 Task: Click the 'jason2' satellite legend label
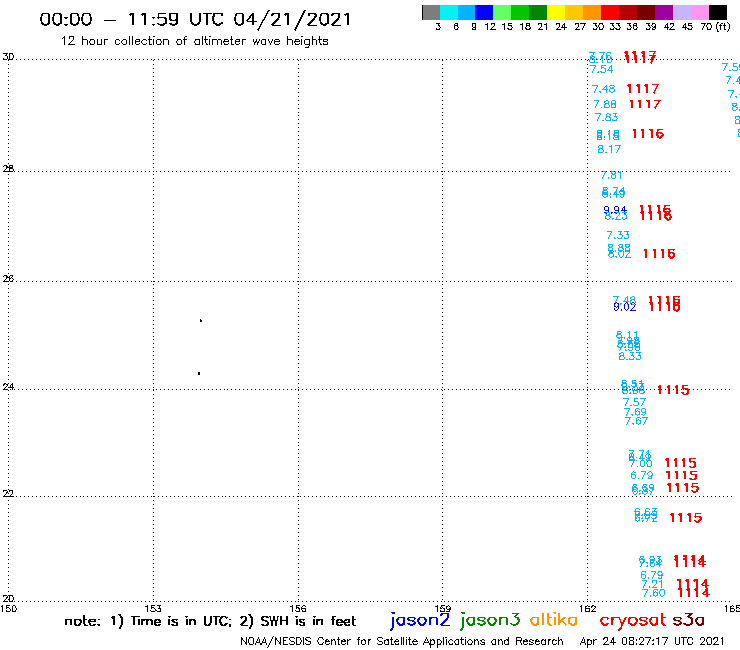click(x=420, y=621)
